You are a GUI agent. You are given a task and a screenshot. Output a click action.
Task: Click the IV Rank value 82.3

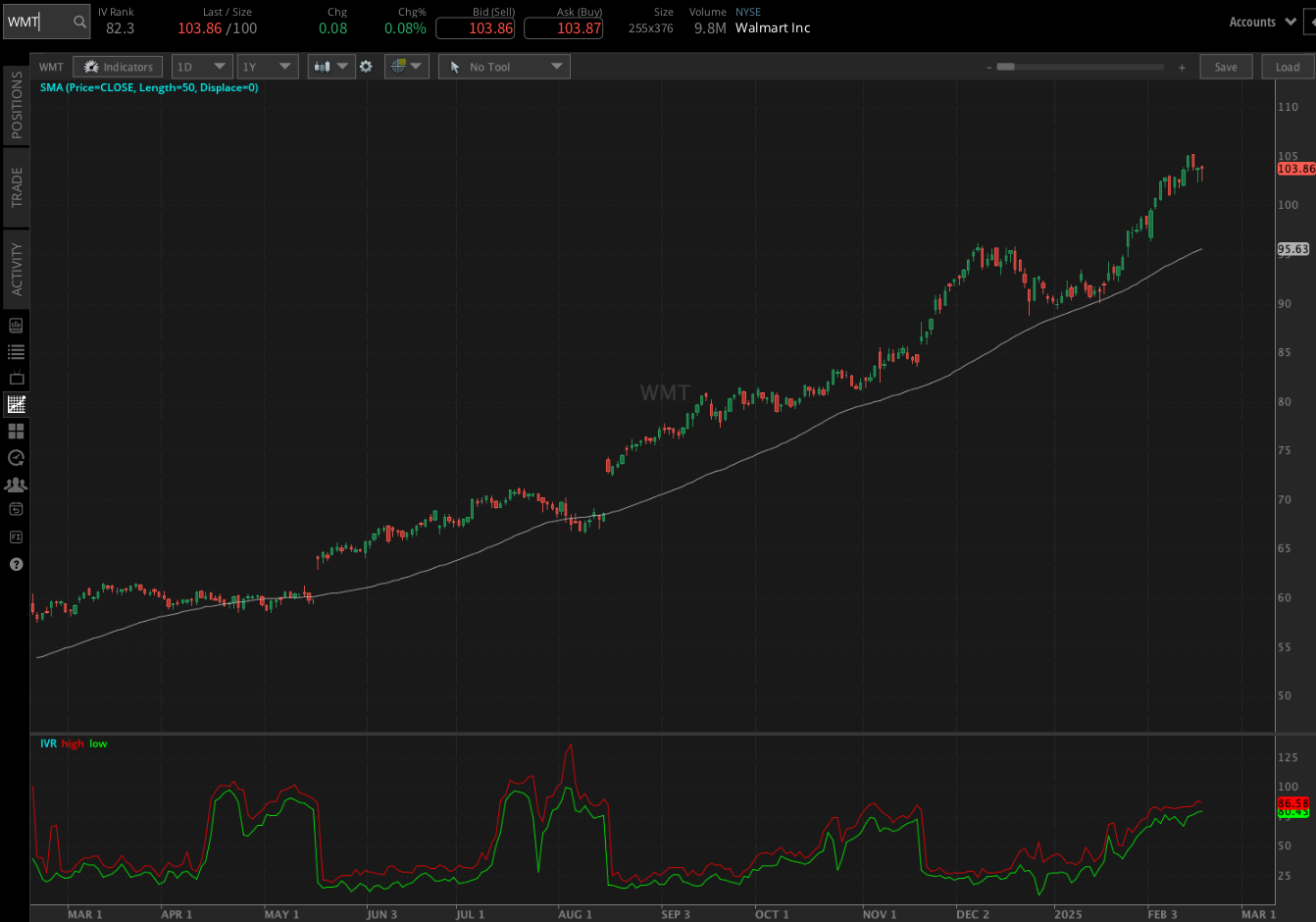click(x=120, y=28)
